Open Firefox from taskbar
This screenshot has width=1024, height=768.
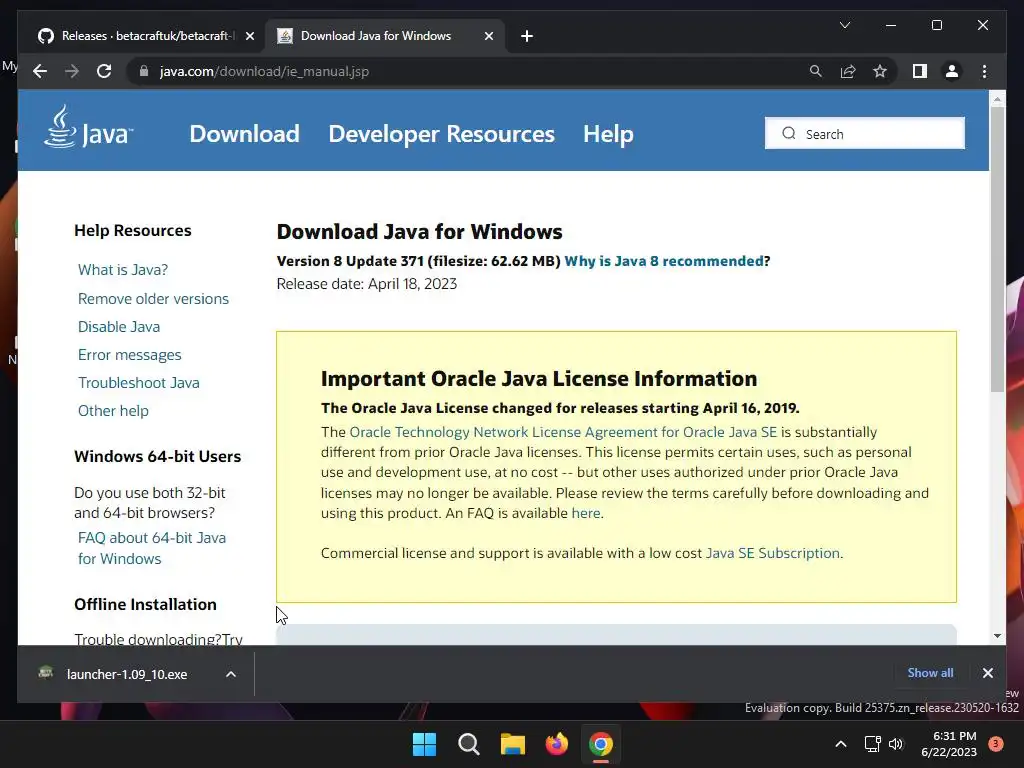[556, 744]
